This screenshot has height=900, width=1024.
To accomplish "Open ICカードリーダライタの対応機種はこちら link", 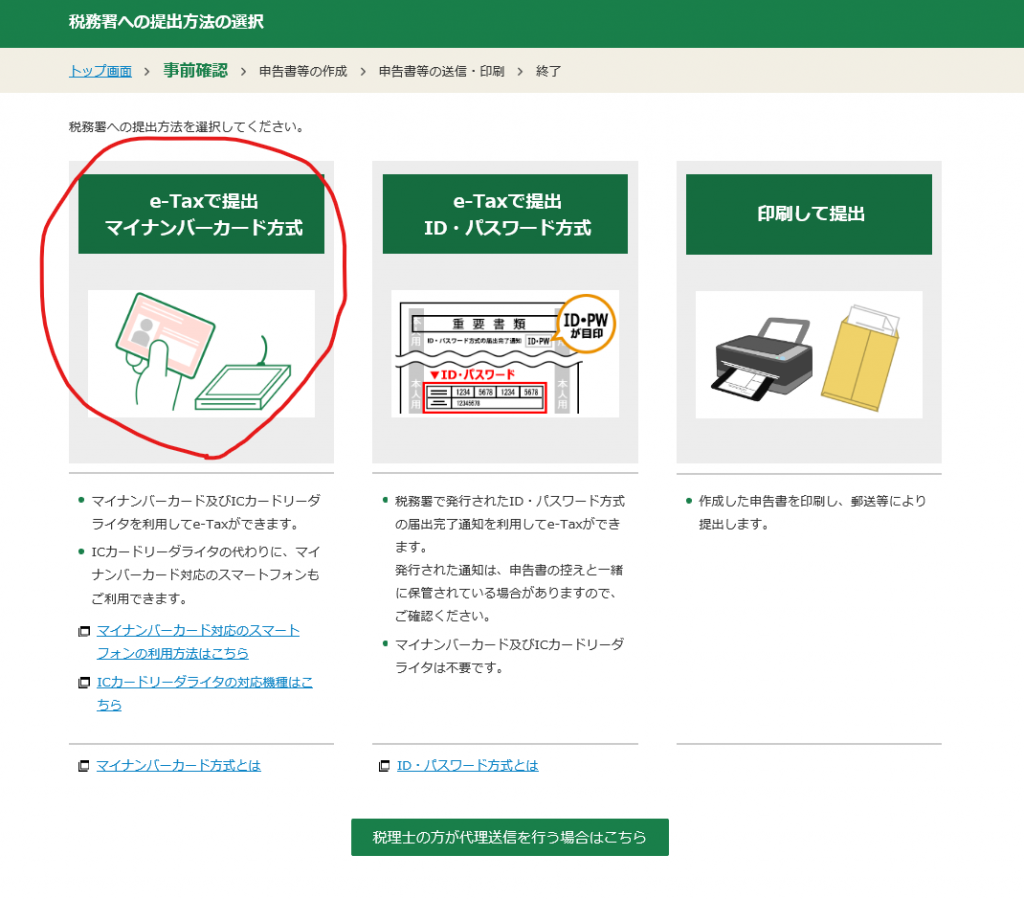I will (x=204, y=693).
